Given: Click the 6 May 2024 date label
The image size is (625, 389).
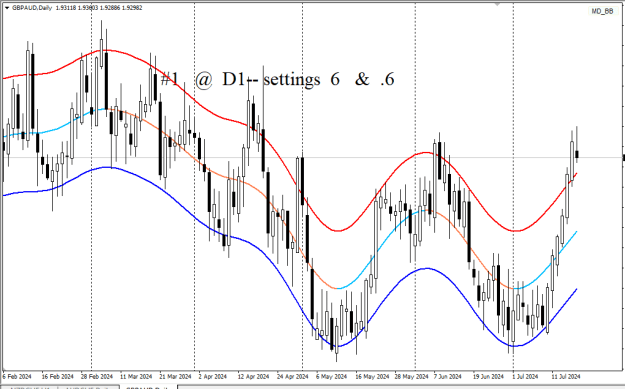Looking at the screenshot, I should [332, 377].
